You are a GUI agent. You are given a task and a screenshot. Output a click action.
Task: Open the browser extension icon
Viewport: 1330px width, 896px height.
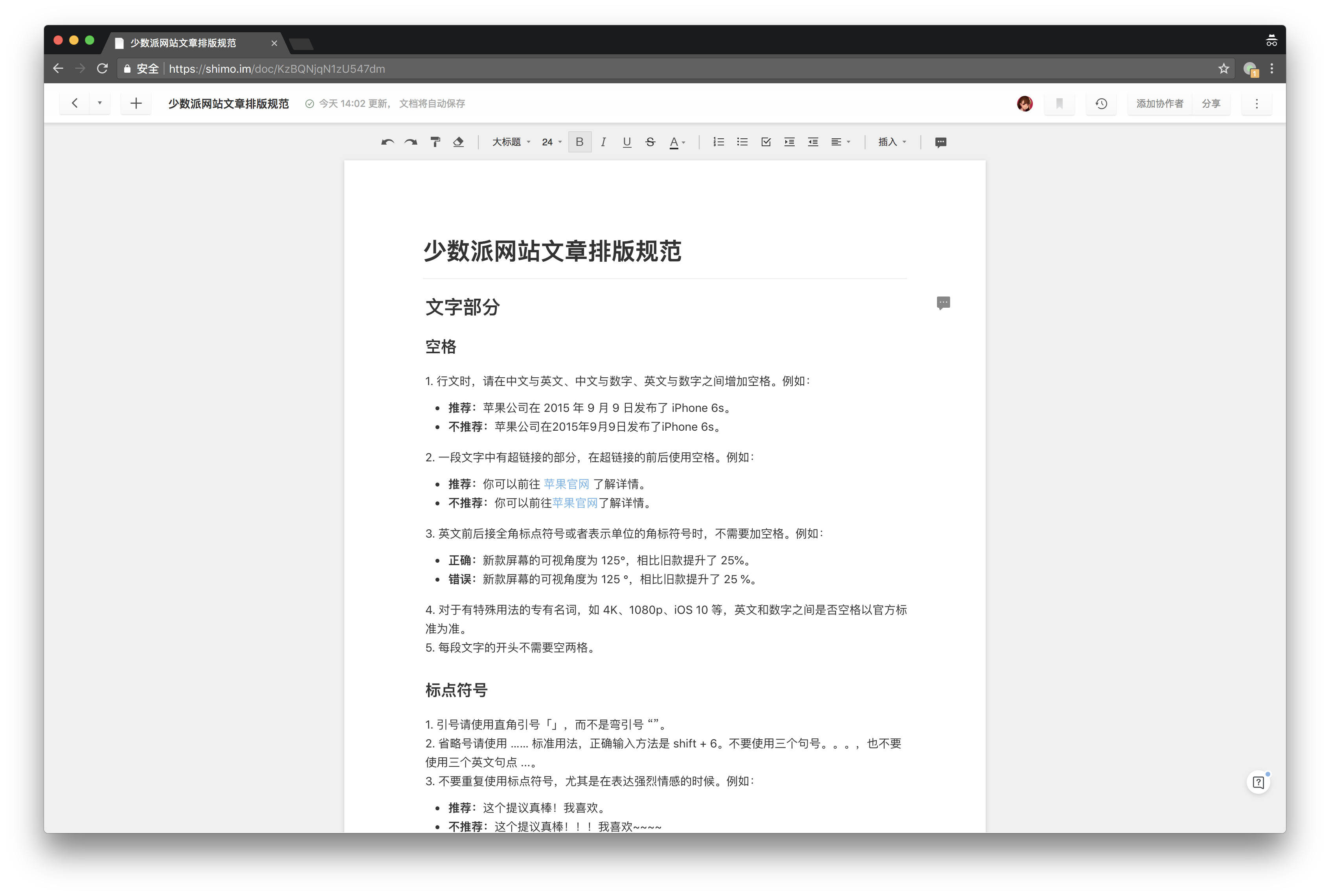pyautogui.click(x=1250, y=69)
